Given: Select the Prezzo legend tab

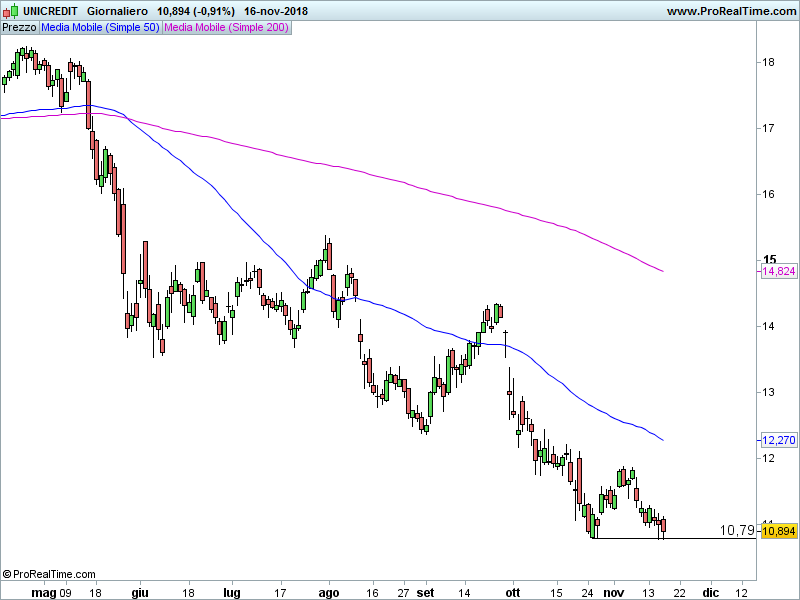Looking at the screenshot, I should pos(19,28).
